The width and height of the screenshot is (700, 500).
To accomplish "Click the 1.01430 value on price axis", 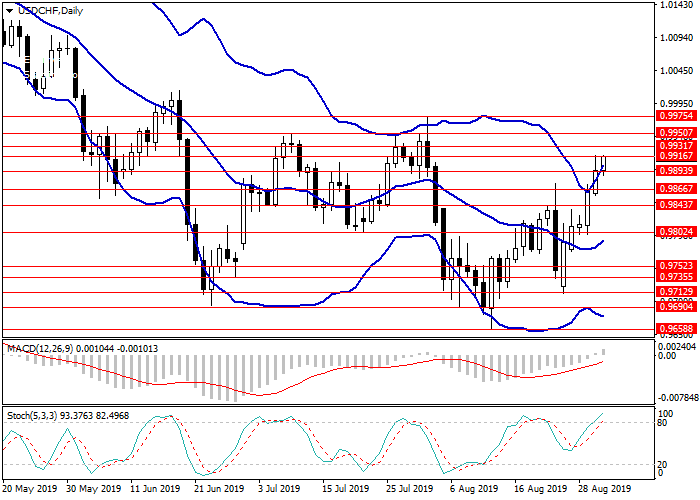I will [677, 5].
